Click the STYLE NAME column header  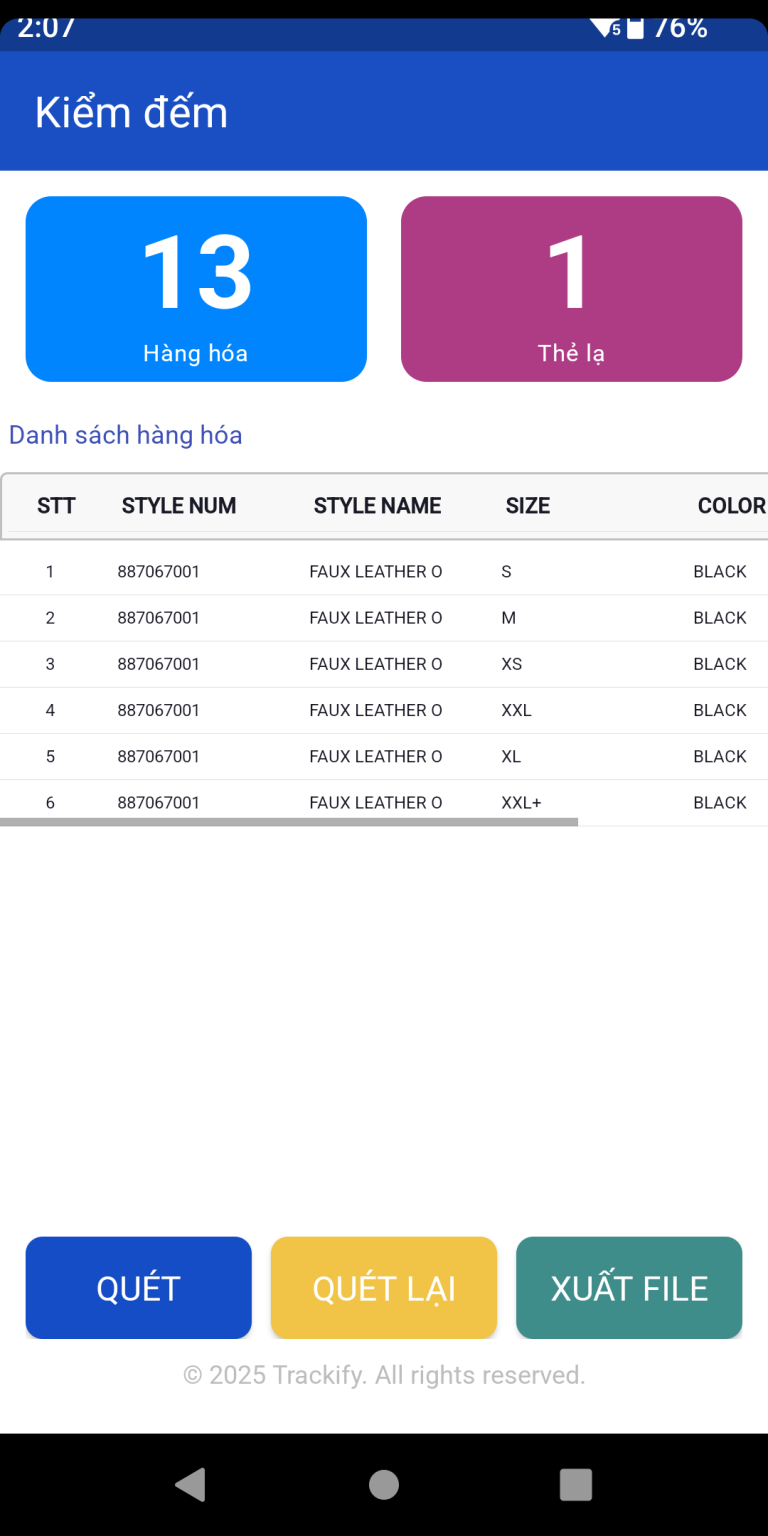(377, 506)
